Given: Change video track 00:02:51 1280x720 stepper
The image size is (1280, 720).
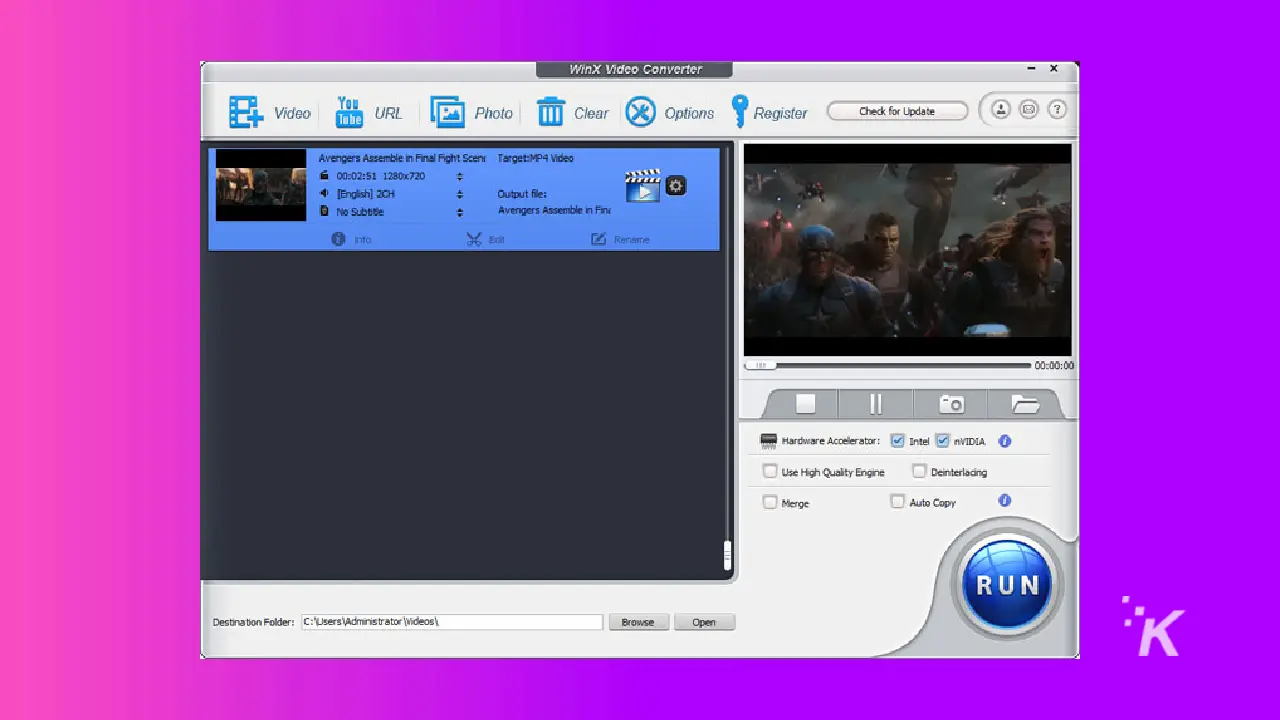Looking at the screenshot, I should (x=460, y=176).
